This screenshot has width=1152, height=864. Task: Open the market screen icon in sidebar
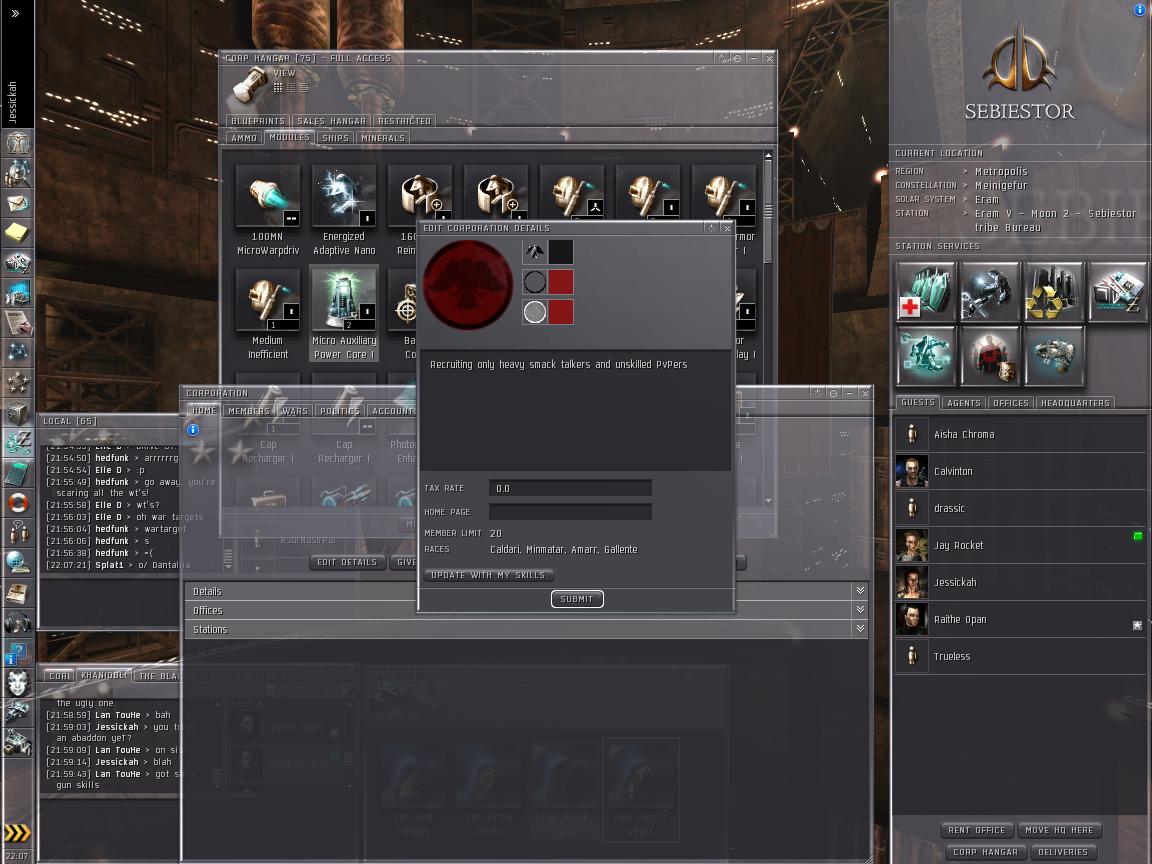(x=18, y=292)
